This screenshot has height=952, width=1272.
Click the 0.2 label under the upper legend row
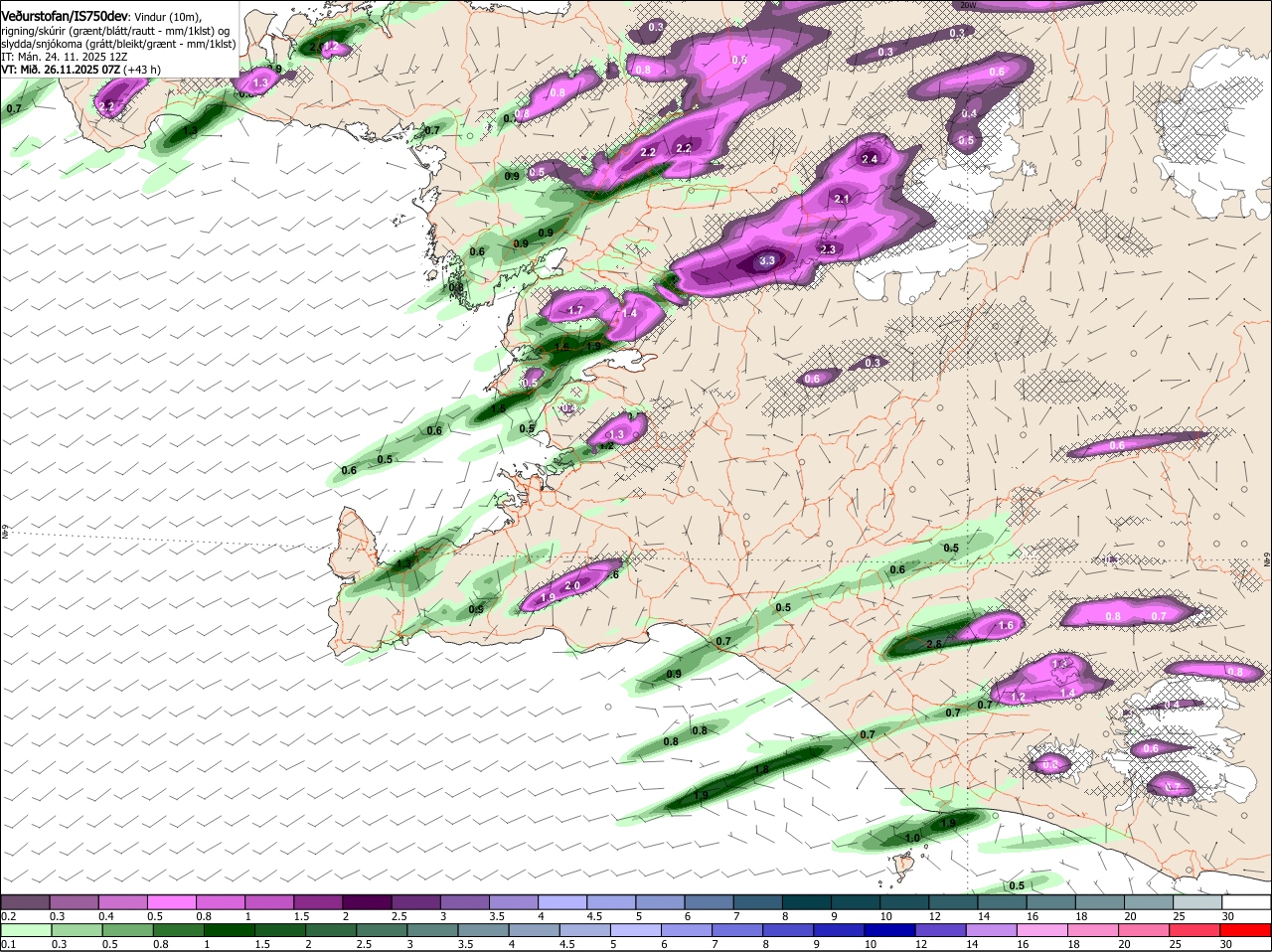point(9,915)
